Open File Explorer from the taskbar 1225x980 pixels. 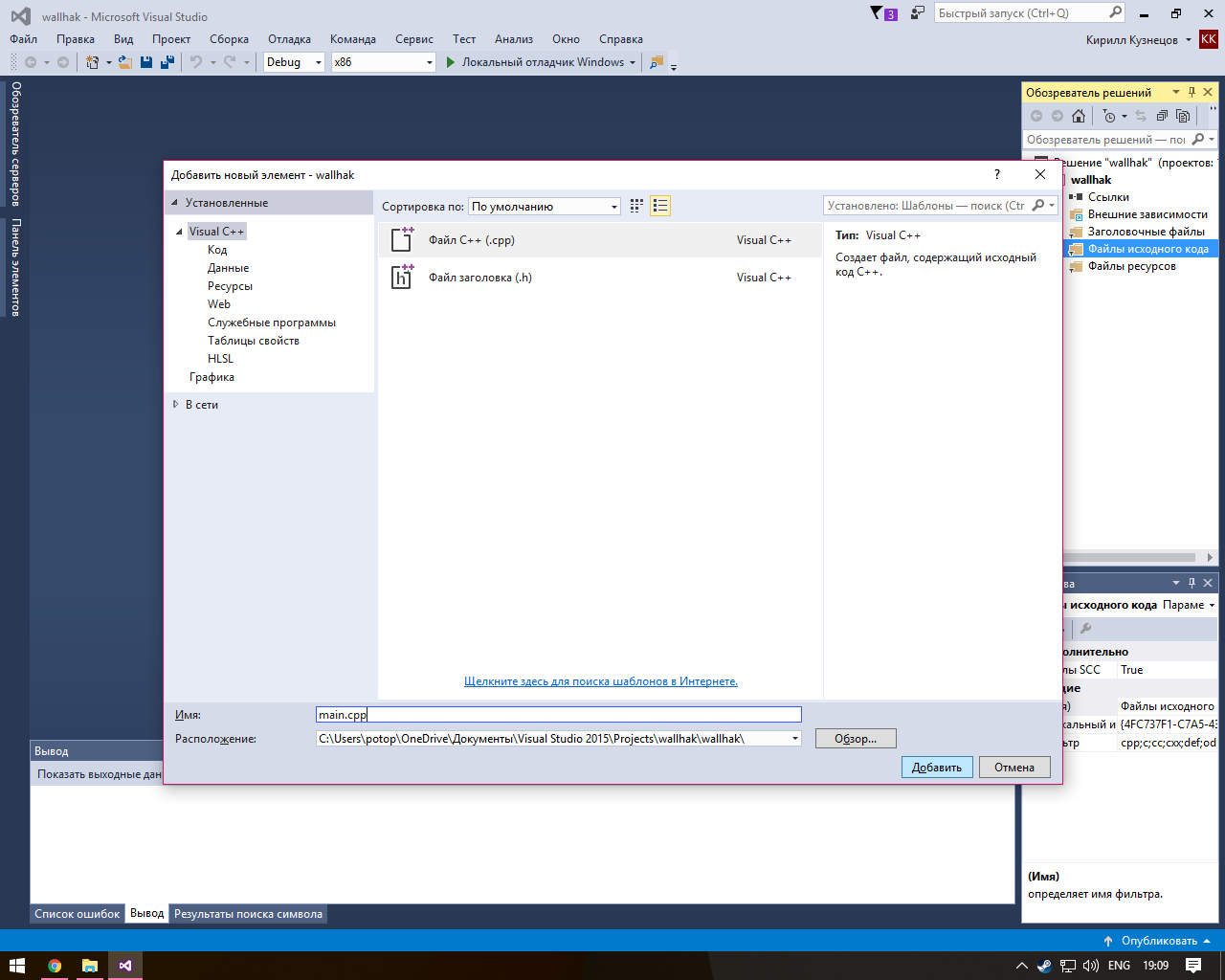(90, 966)
